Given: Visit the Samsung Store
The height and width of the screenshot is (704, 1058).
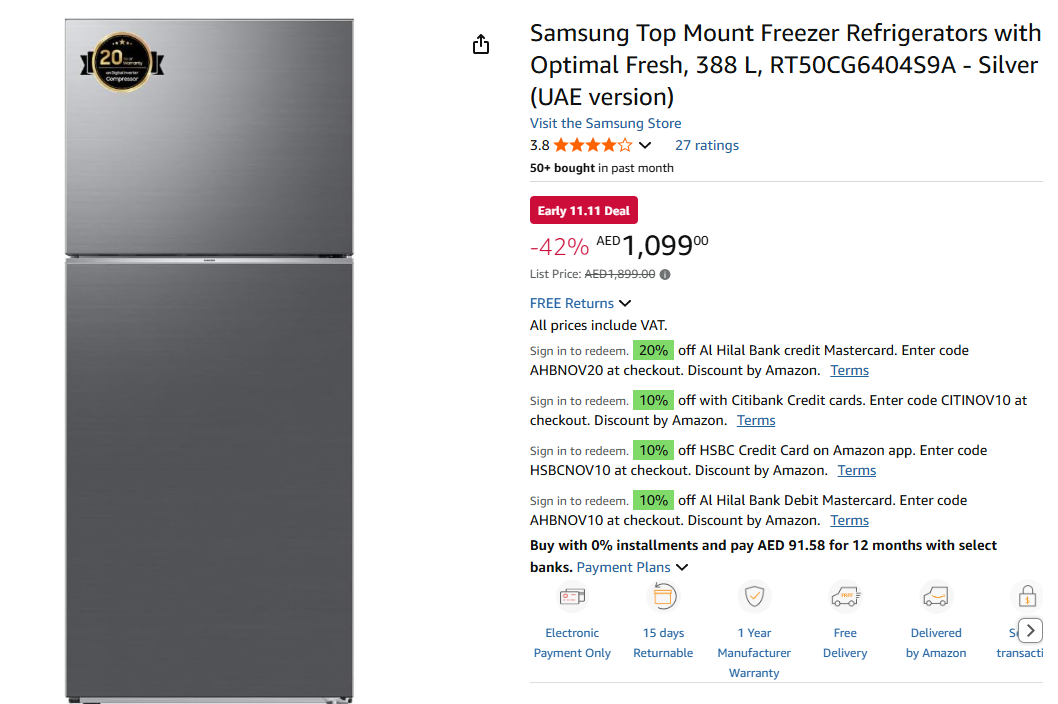Looking at the screenshot, I should (605, 123).
